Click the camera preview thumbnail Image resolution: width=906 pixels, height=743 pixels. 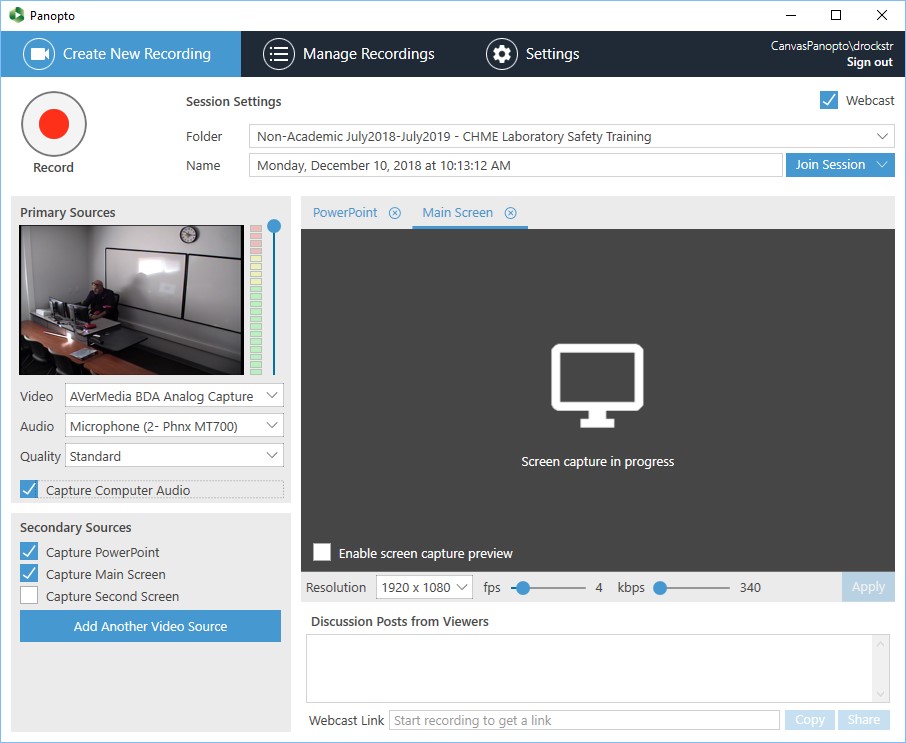(x=132, y=300)
